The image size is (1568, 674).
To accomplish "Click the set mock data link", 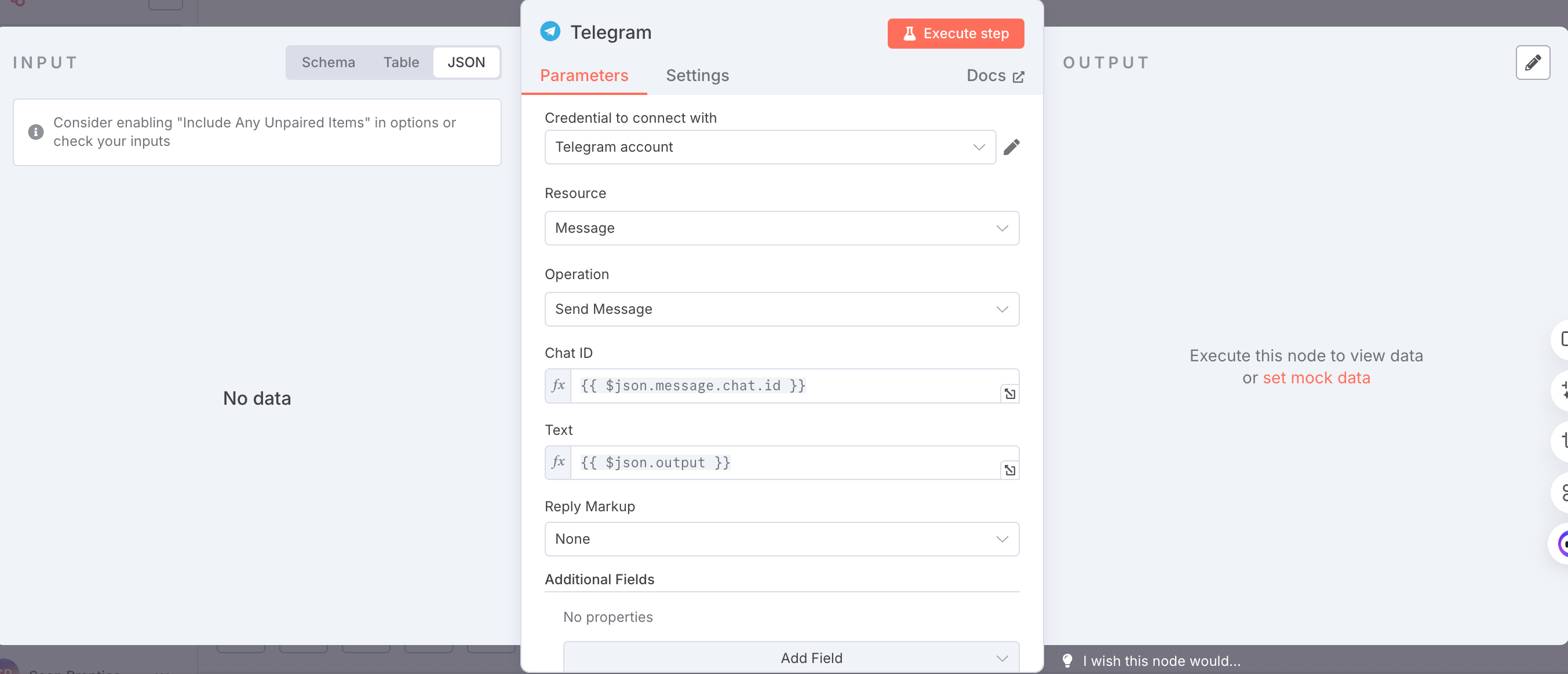I will coord(1316,378).
